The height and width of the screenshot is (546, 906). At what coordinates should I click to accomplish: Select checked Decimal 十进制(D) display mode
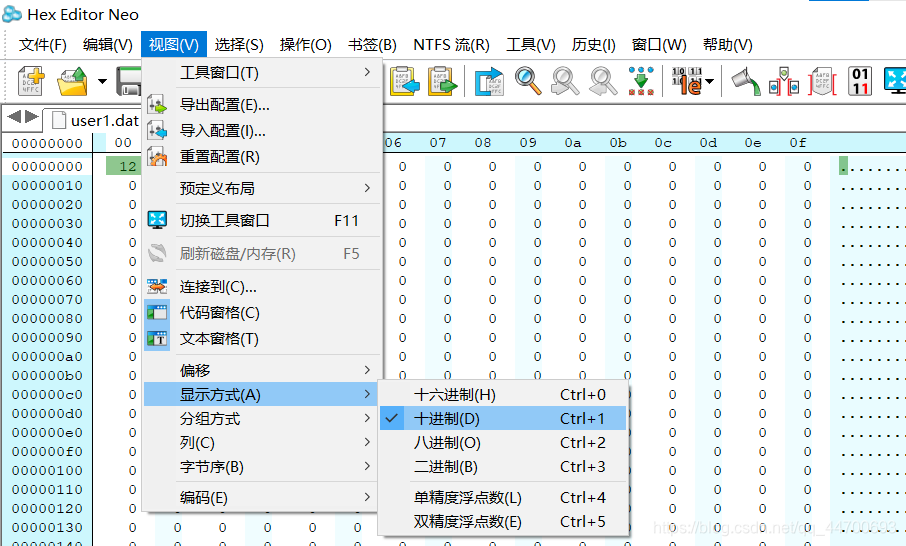tap(503, 418)
